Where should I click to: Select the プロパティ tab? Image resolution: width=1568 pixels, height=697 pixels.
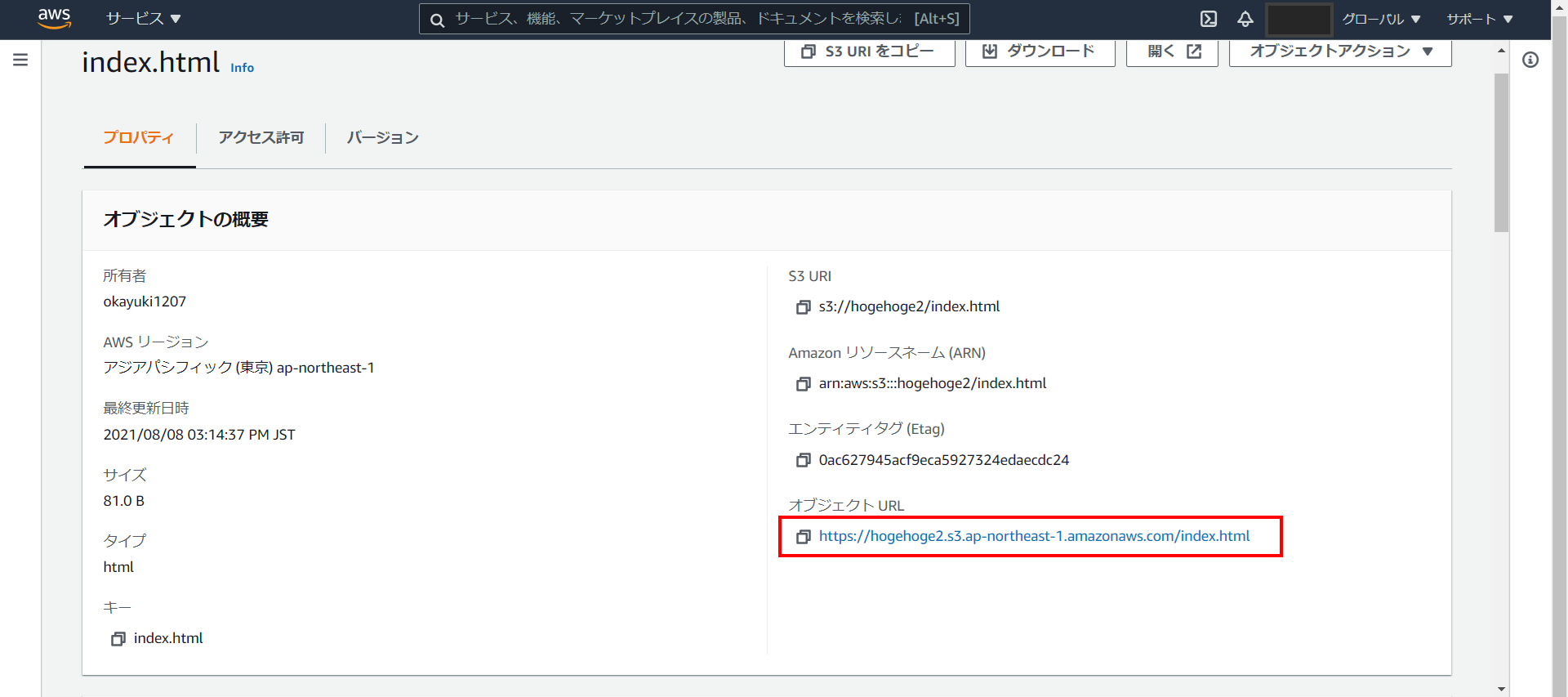(x=139, y=137)
